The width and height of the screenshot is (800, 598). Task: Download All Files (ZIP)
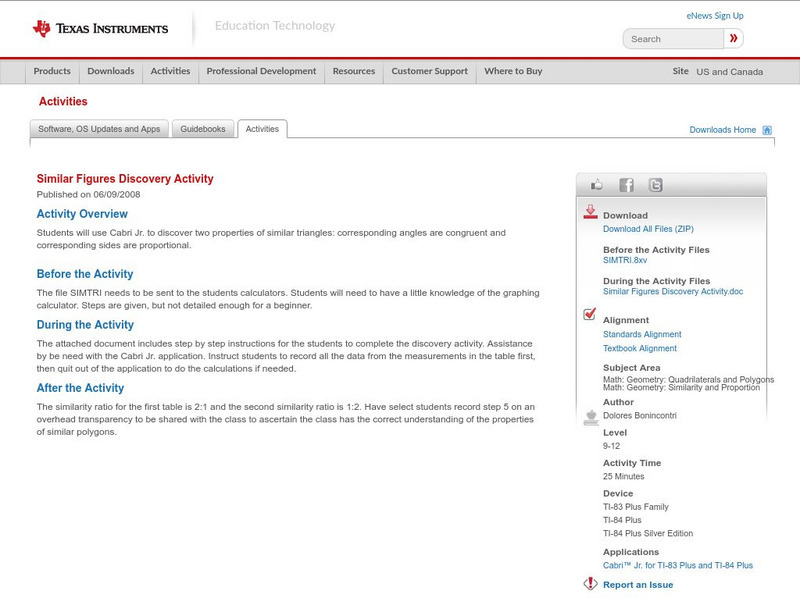click(x=648, y=229)
